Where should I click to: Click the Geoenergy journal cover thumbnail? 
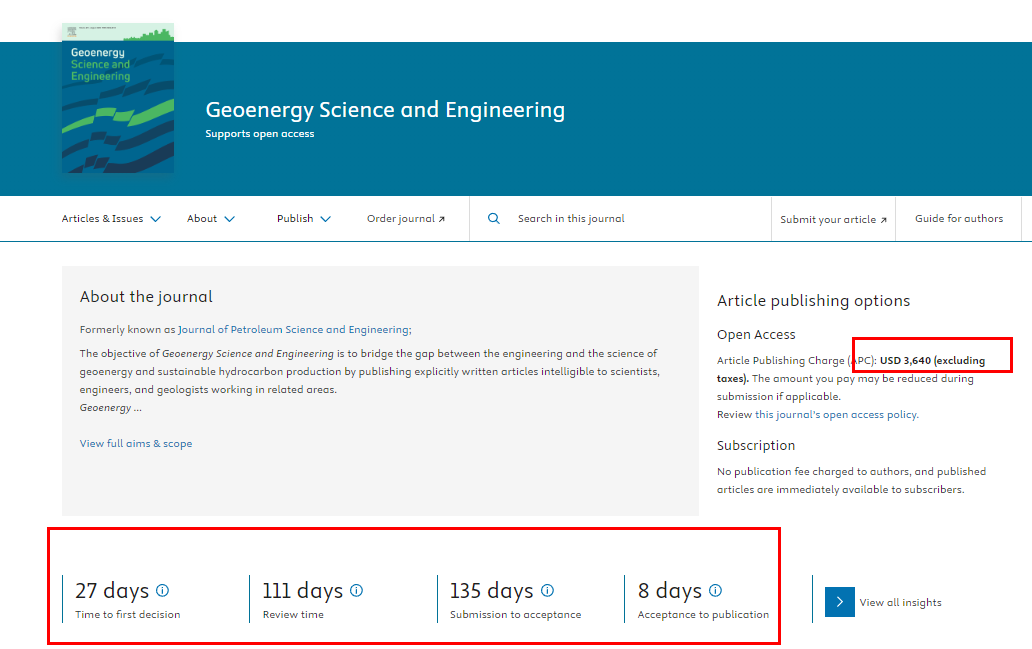click(117, 97)
